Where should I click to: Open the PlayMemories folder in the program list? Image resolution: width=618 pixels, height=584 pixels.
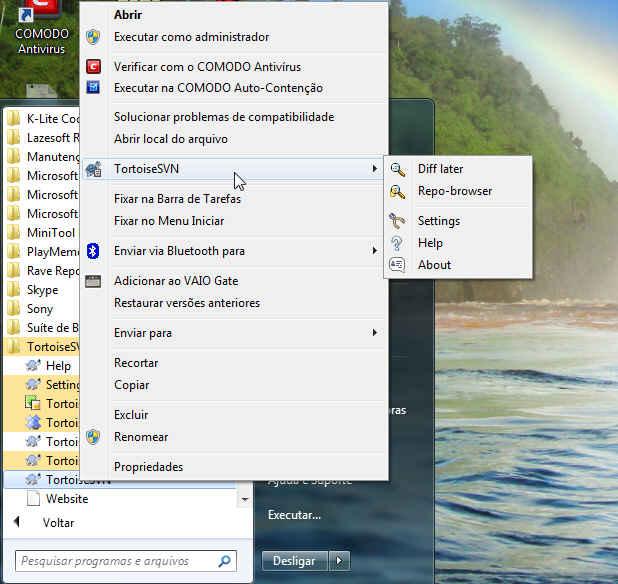[x=43, y=251]
